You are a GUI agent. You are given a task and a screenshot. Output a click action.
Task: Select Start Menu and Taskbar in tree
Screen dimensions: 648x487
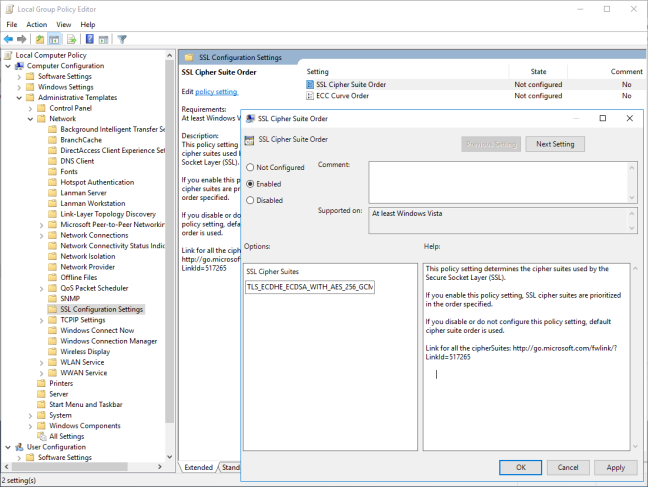click(x=86, y=404)
